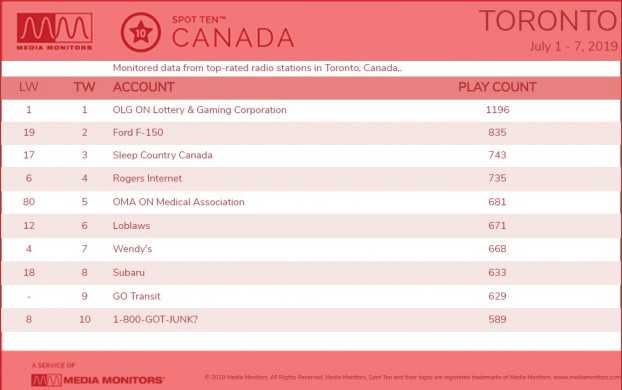Screen dimensions: 622x390
Task: Select the CANADA title text
Action: pos(233,38)
